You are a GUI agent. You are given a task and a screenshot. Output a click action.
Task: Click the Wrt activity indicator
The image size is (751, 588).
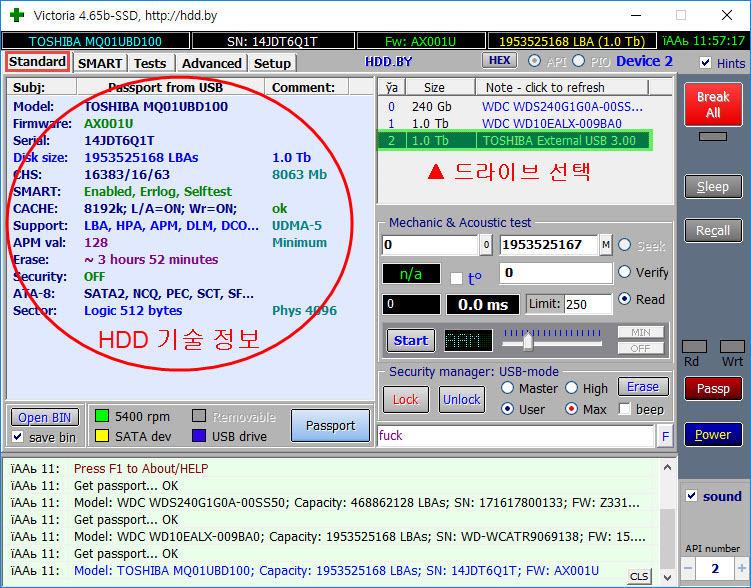[x=732, y=347]
